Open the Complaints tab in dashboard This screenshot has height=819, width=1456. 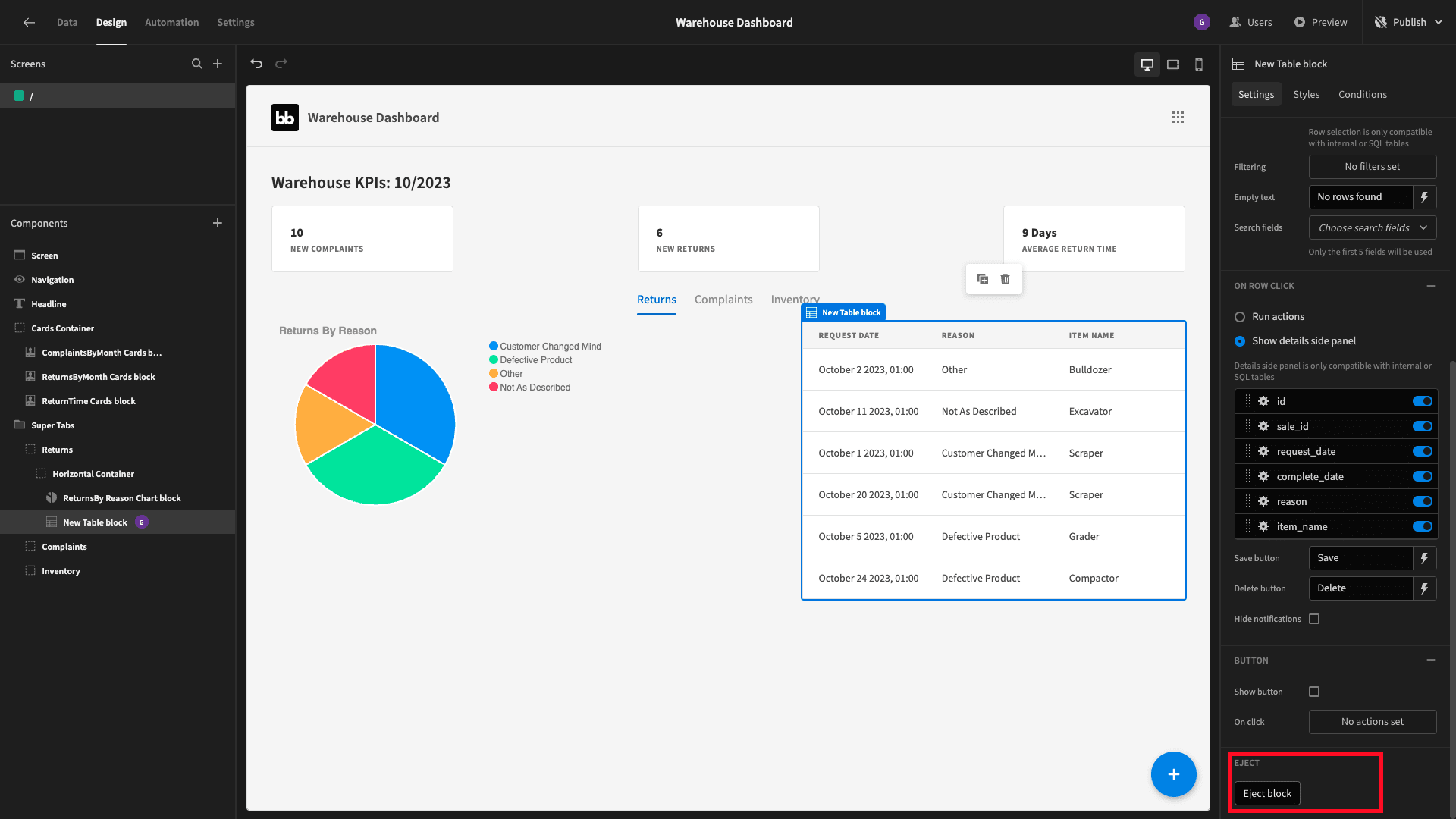coord(723,300)
